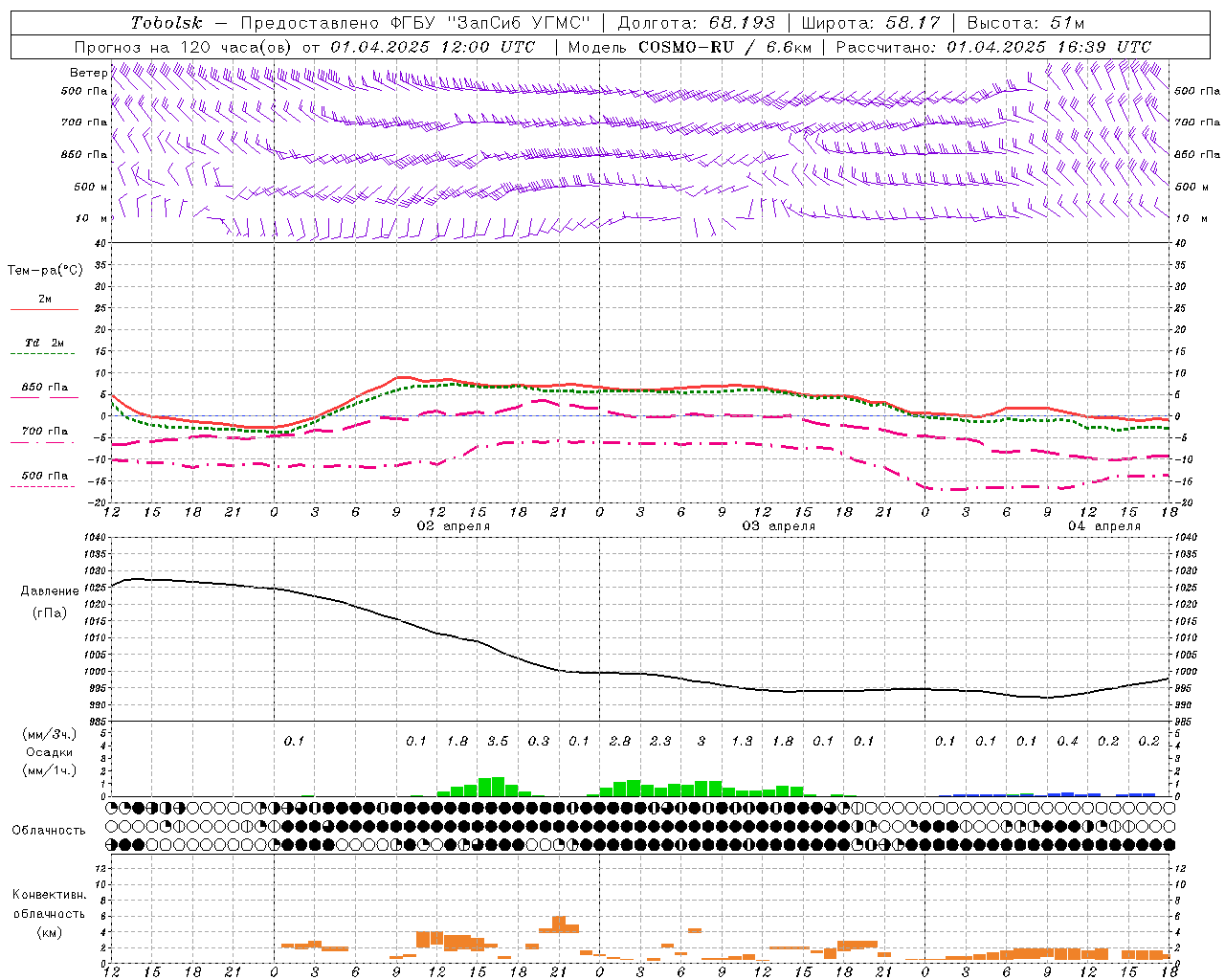Click the "Тем-ра(°C)" temperature label
Viewport: 1225px width, 980px height.
(45, 271)
